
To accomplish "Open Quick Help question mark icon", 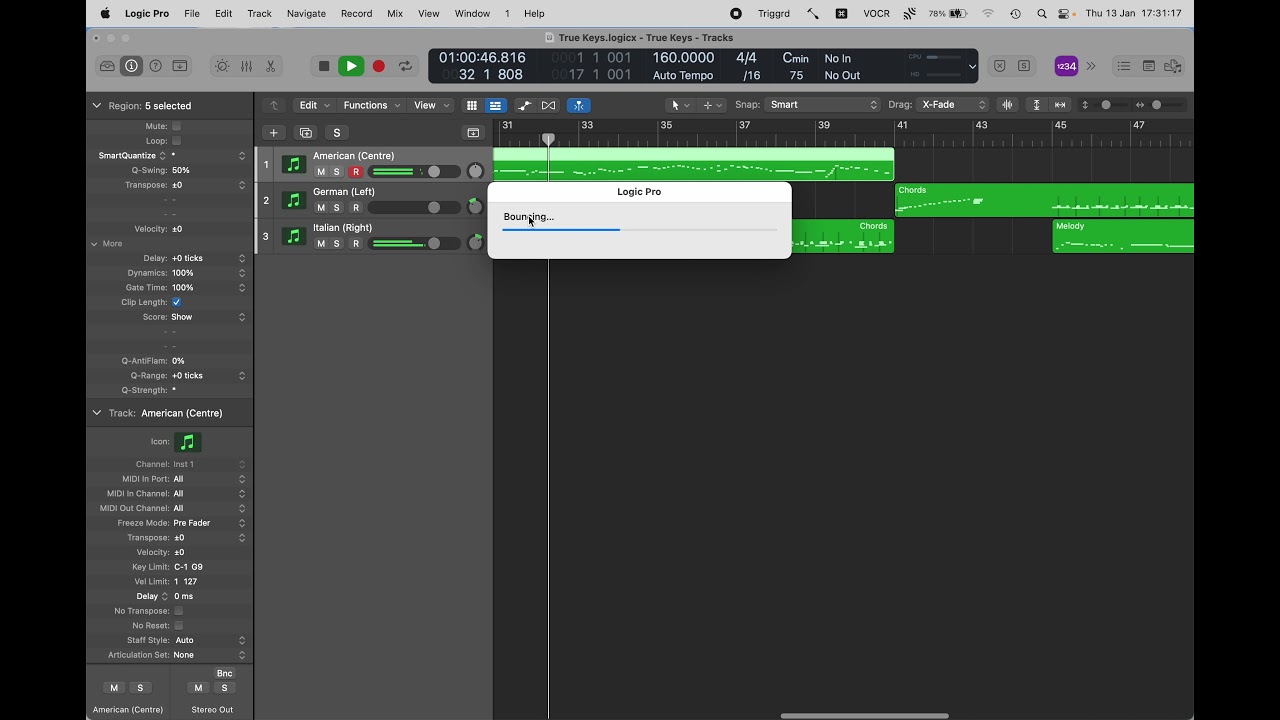I will pos(156,66).
